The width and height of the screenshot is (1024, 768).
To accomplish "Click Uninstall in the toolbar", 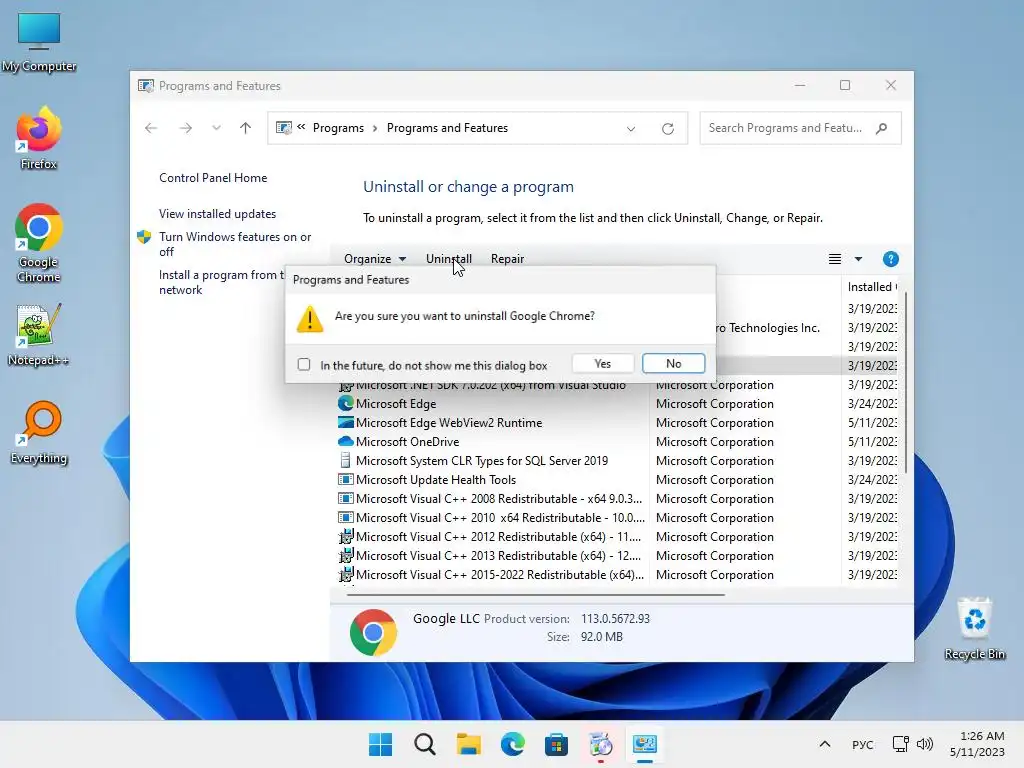I will tap(449, 259).
